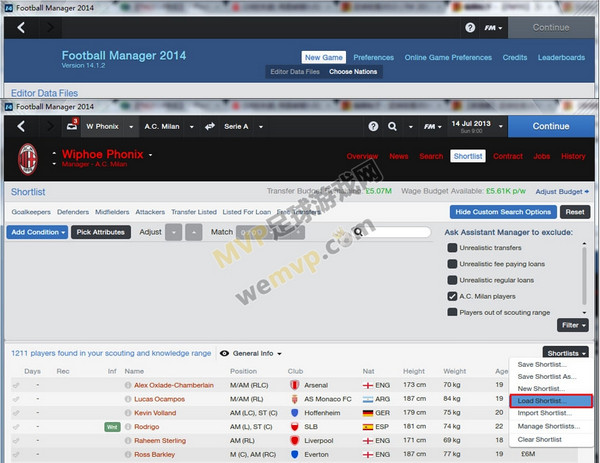The image size is (600, 463).
Task: Expand date 14 Jul 2013 dropdown
Action: tap(500, 126)
